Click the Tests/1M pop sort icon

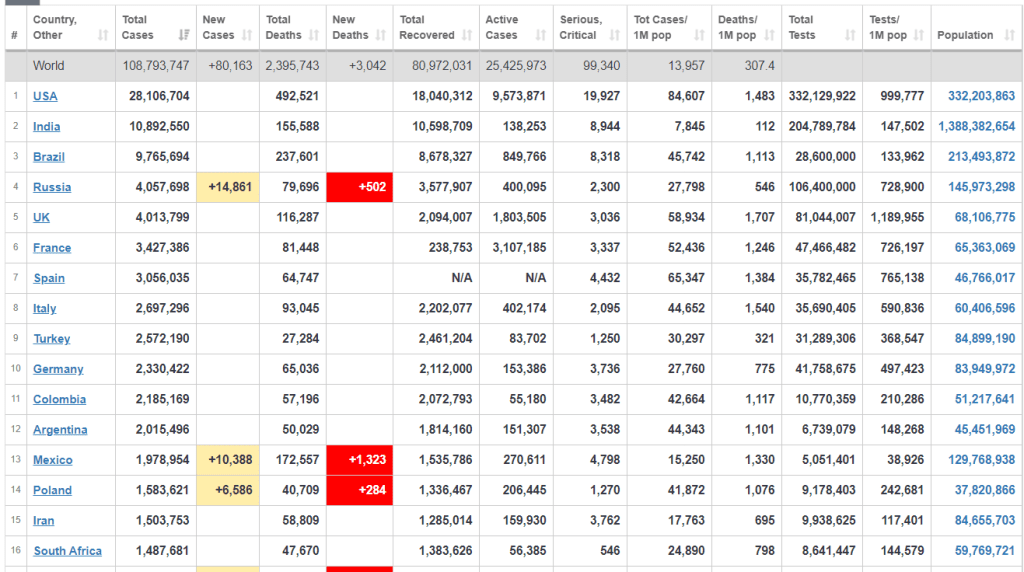click(x=918, y=35)
